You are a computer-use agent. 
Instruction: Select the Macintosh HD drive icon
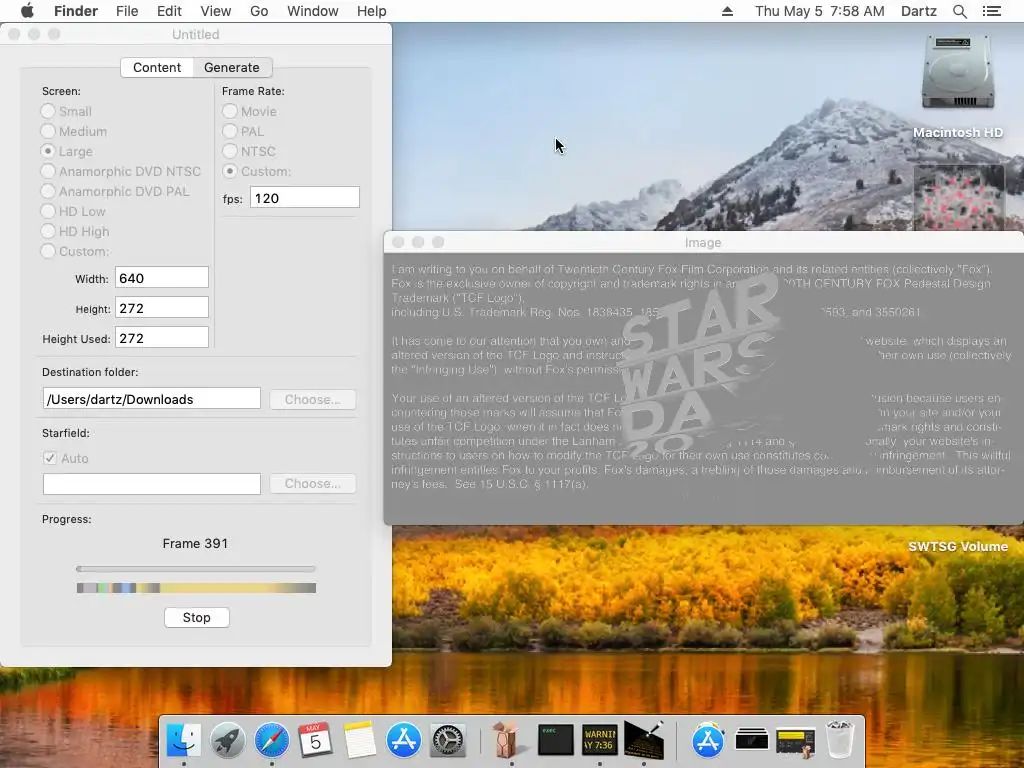pyautogui.click(x=957, y=72)
